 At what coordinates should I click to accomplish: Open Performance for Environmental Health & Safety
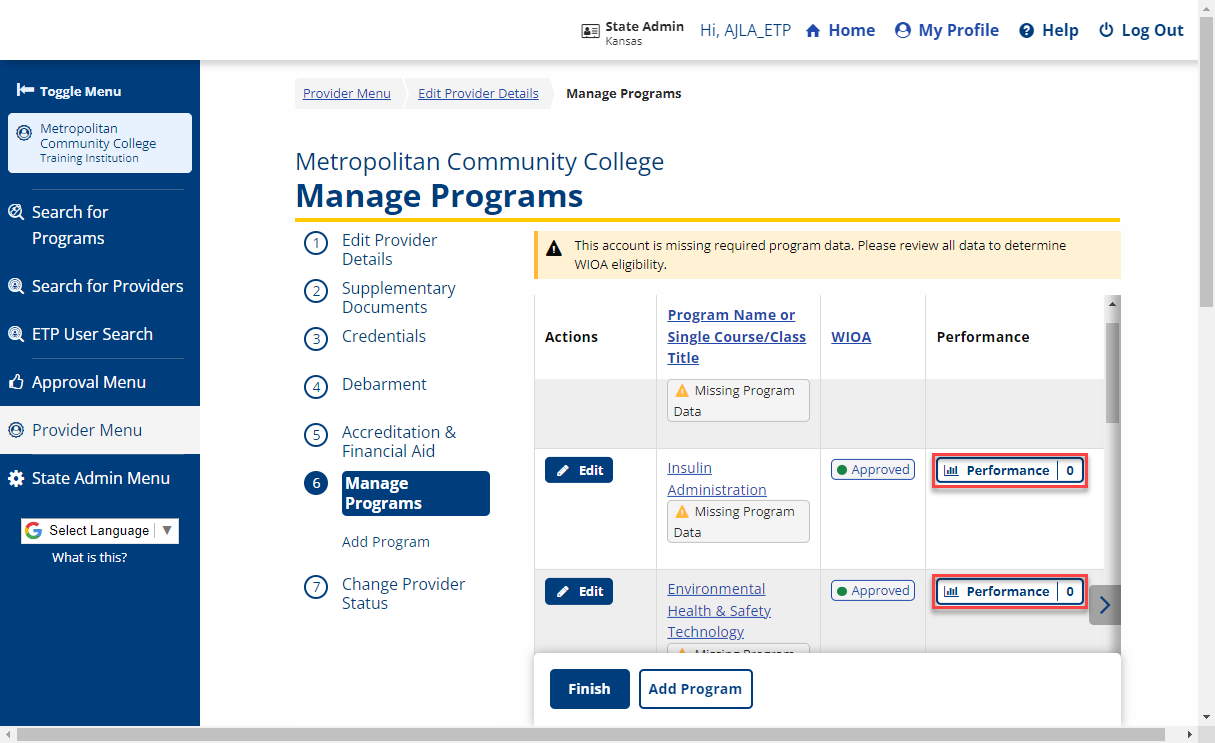1009,592
